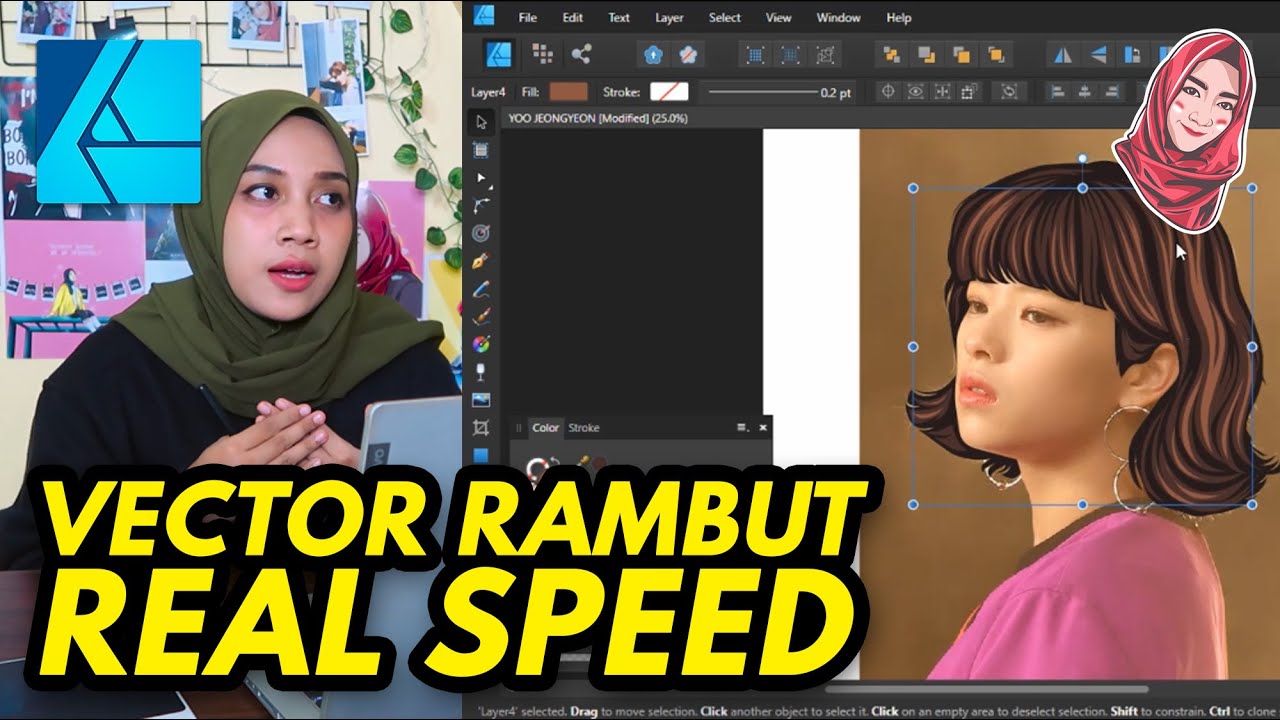The width and height of the screenshot is (1280, 720).
Task: Switch to the Export persona
Action: [x=581, y=54]
